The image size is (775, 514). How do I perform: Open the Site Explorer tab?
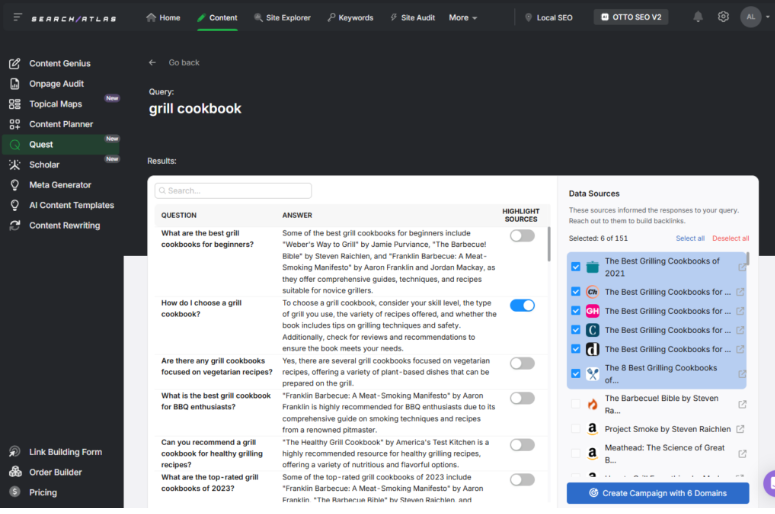click(x=282, y=18)
